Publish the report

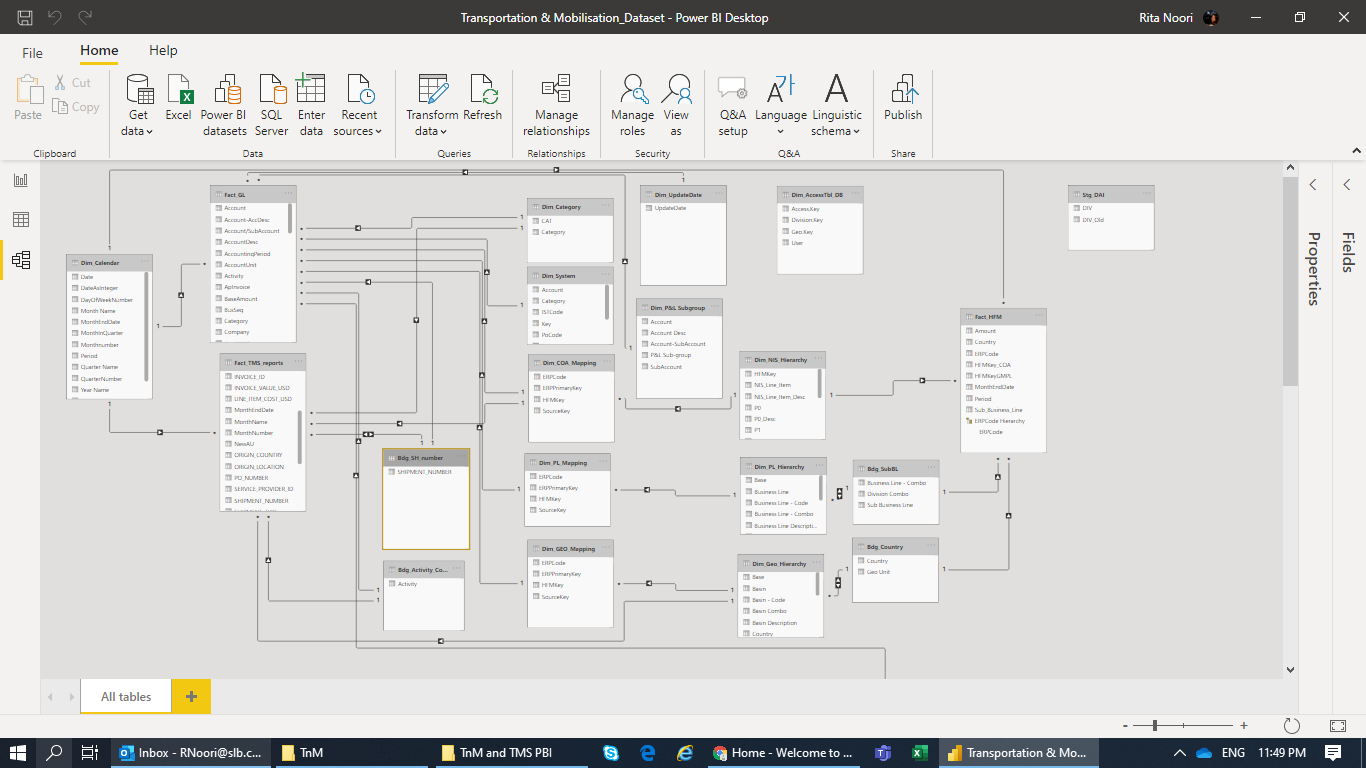pyautogui.click(x=903, y=98)
